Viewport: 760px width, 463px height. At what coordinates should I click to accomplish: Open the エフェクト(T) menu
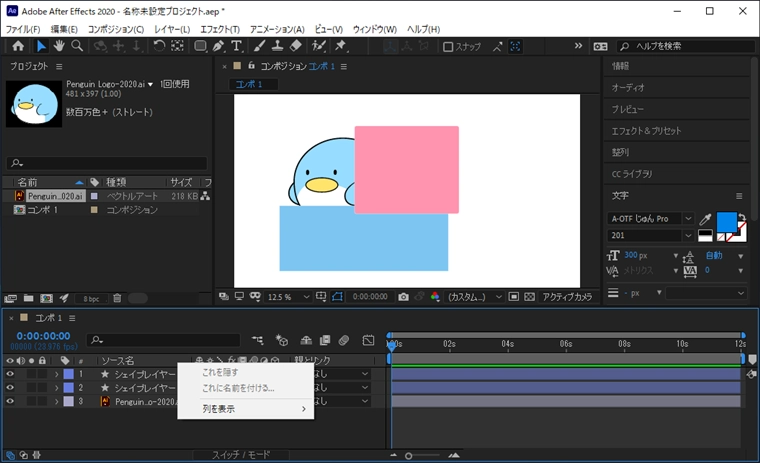(220, 29)
